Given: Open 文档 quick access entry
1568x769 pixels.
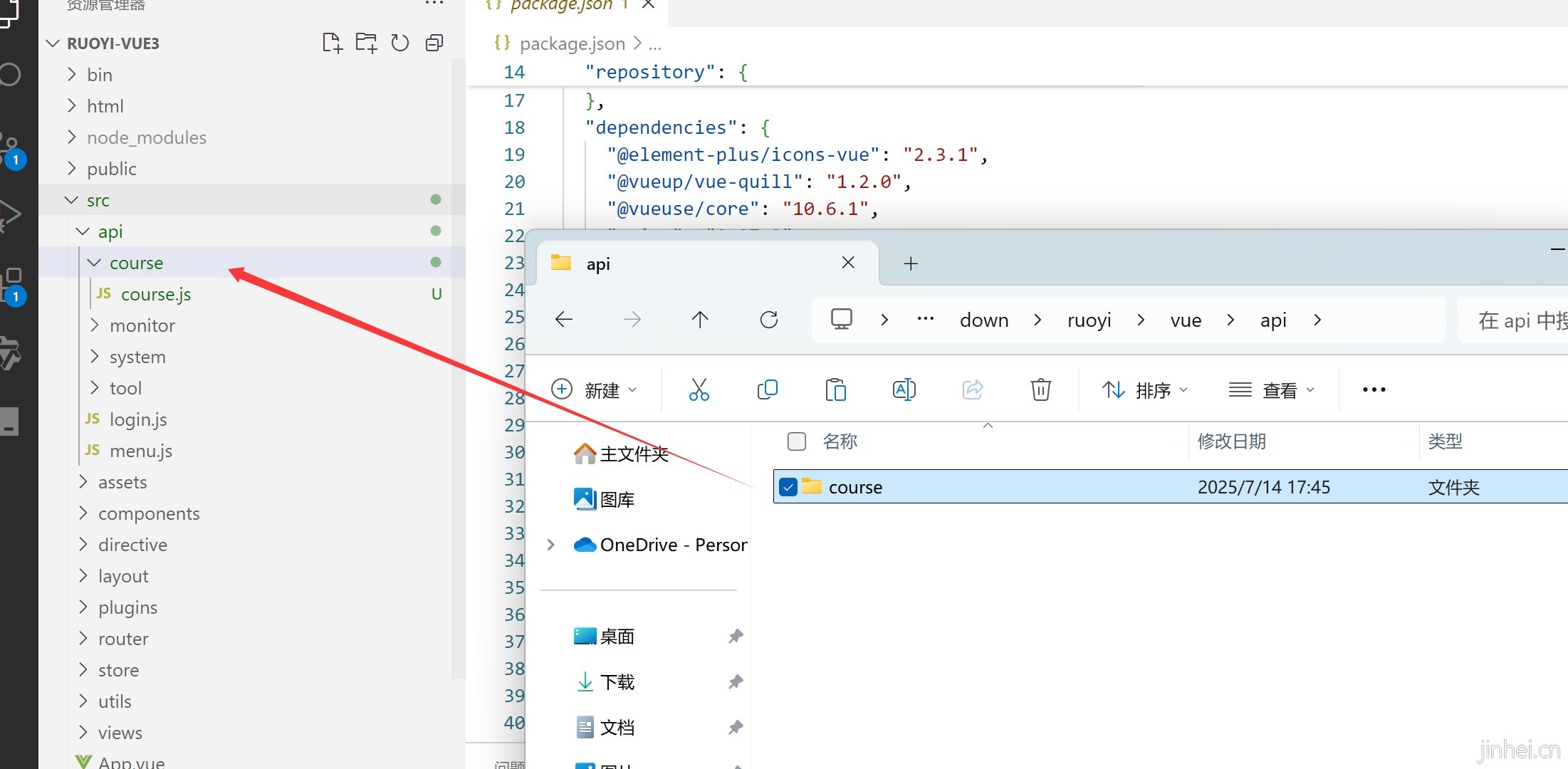Looking at the screenshot, I should (x=604, y=727).
